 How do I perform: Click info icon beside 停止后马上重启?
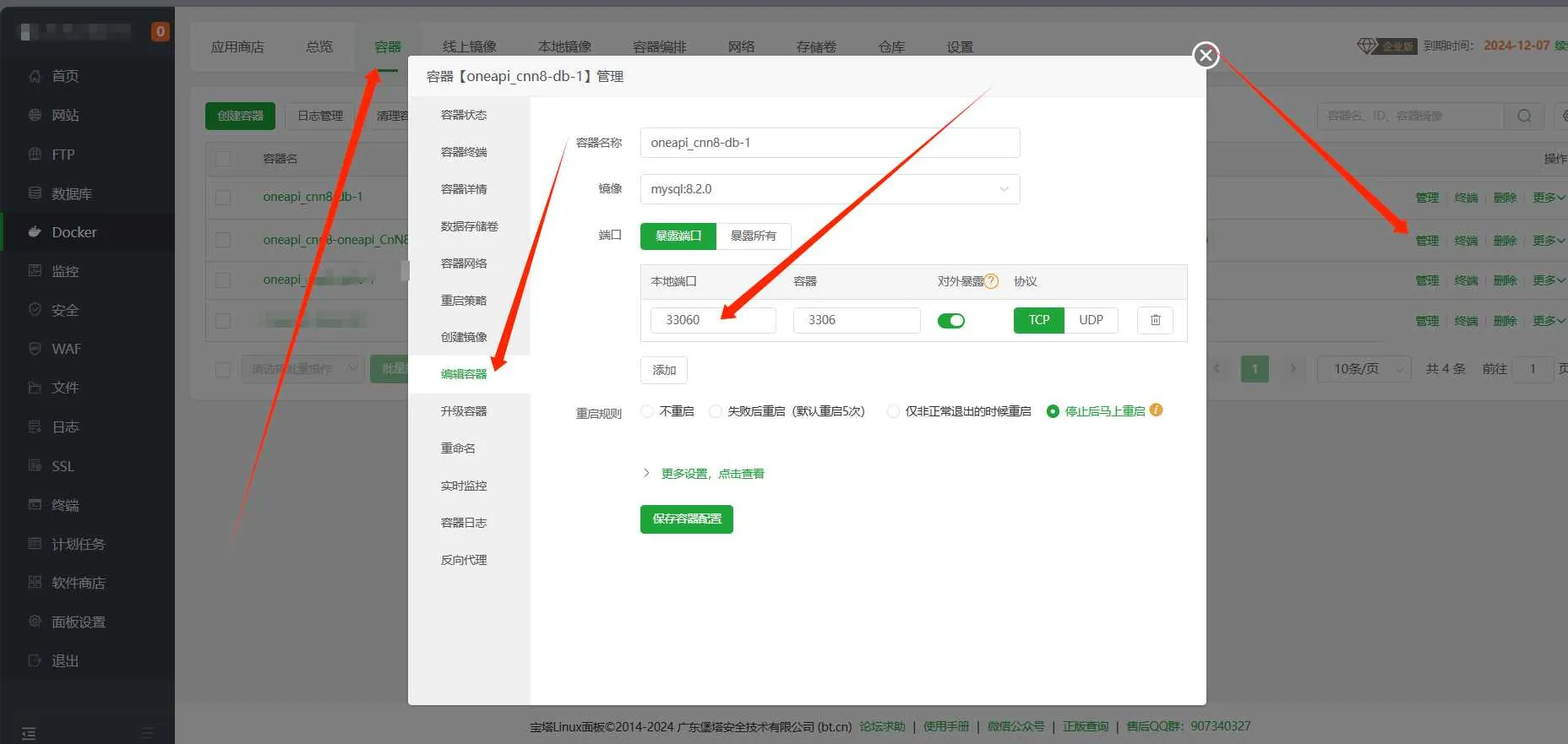tap(1157, 410)
